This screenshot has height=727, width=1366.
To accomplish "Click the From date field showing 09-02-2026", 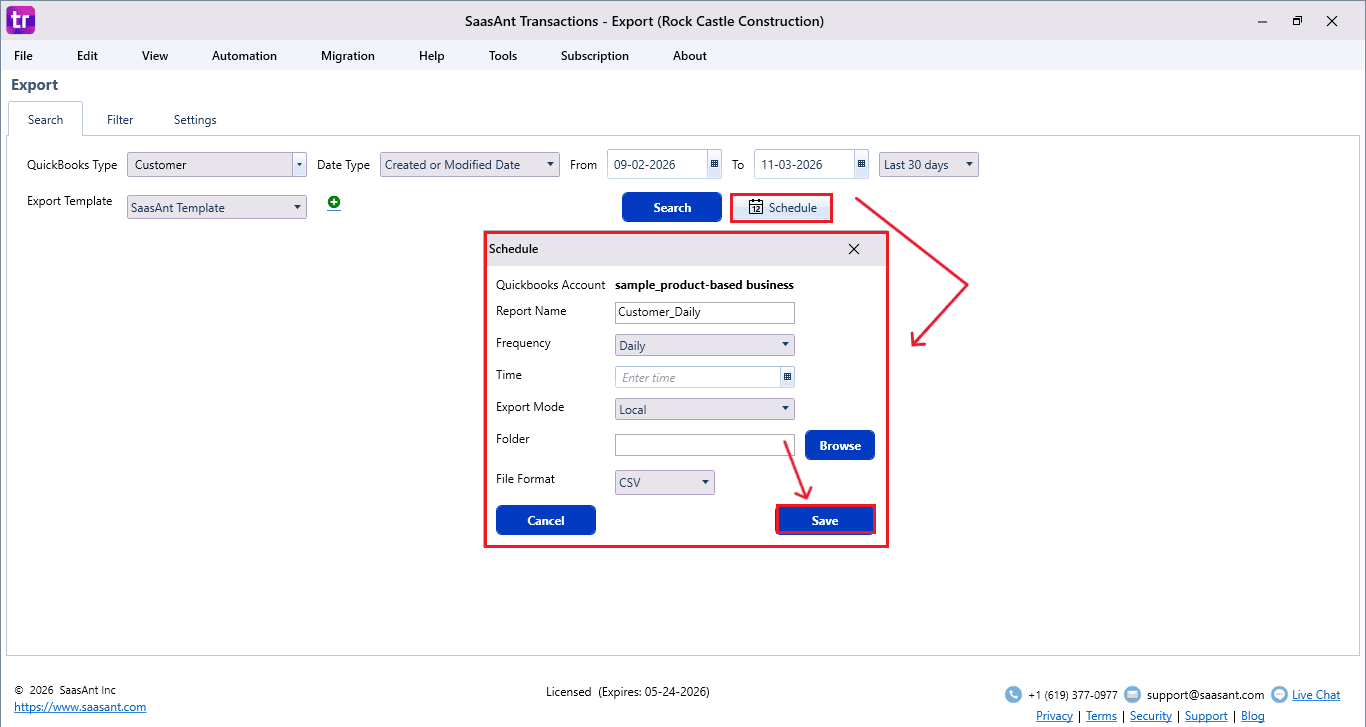I will pyautogui.click(x=657, y=164).
